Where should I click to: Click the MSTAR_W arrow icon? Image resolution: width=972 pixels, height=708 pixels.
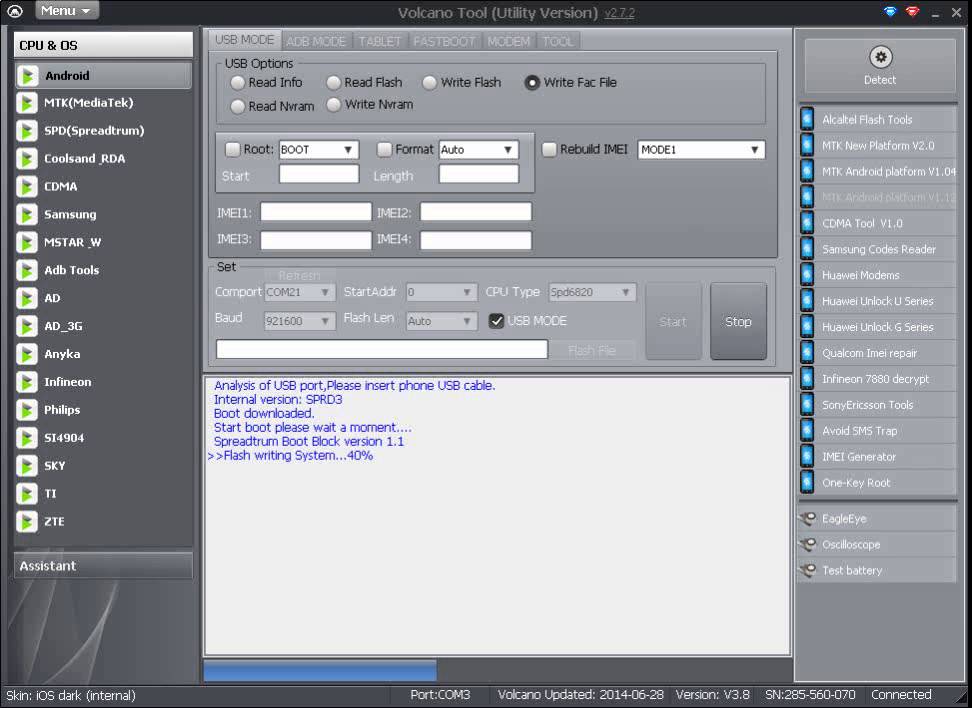[27, 242]
